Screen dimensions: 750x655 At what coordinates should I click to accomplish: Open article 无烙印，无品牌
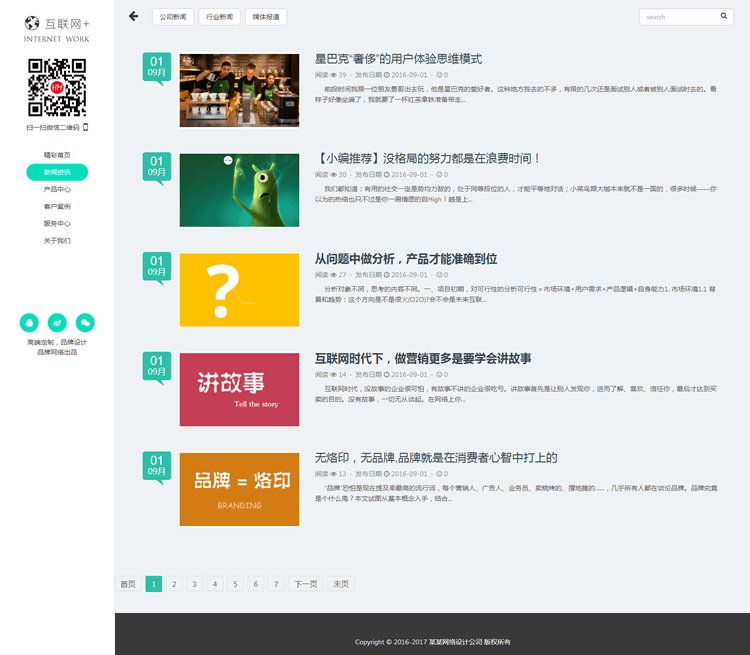point(436,458)
